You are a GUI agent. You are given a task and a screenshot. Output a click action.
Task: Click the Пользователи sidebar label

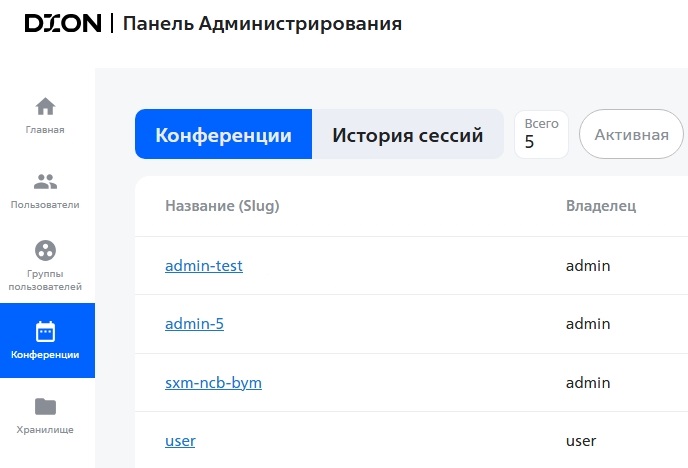click(45, 205)
